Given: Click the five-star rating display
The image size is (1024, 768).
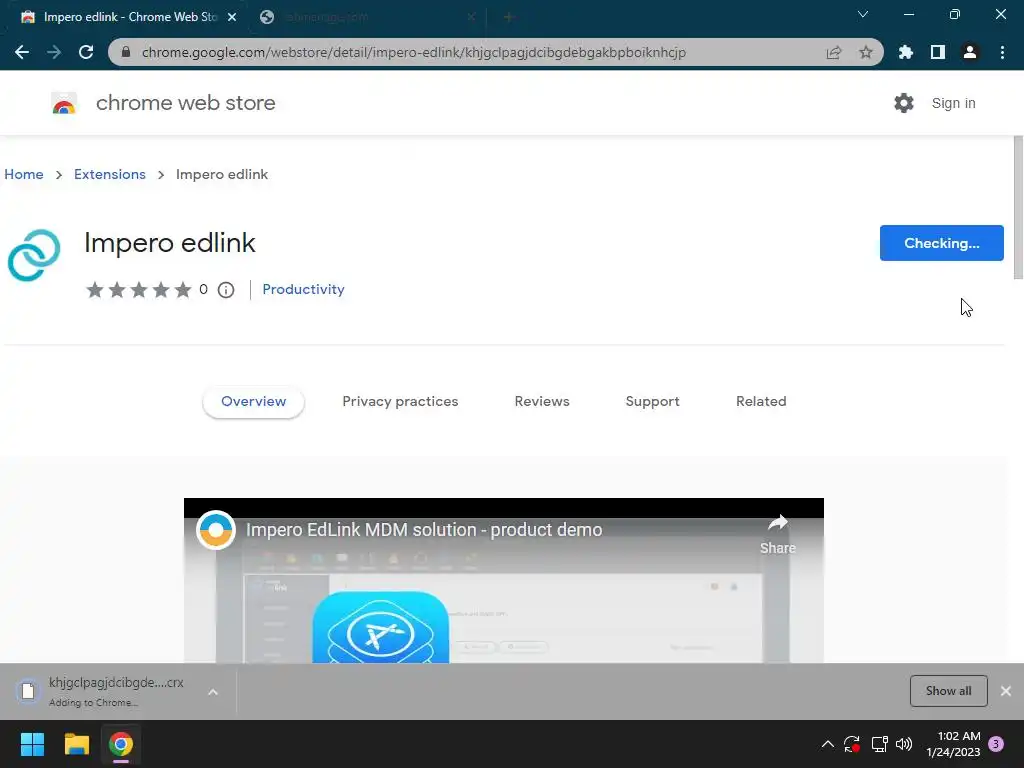Looking at the screenshot, I should click(139, 290).
